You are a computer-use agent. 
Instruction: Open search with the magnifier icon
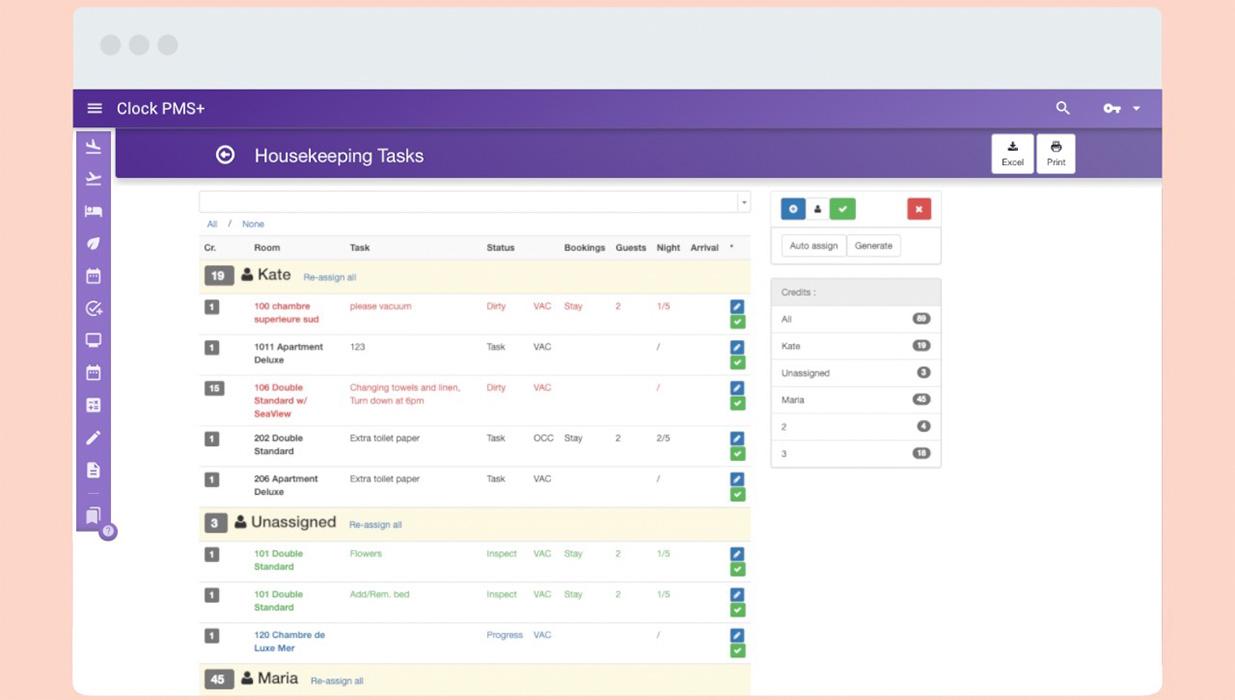[1062, 108]
